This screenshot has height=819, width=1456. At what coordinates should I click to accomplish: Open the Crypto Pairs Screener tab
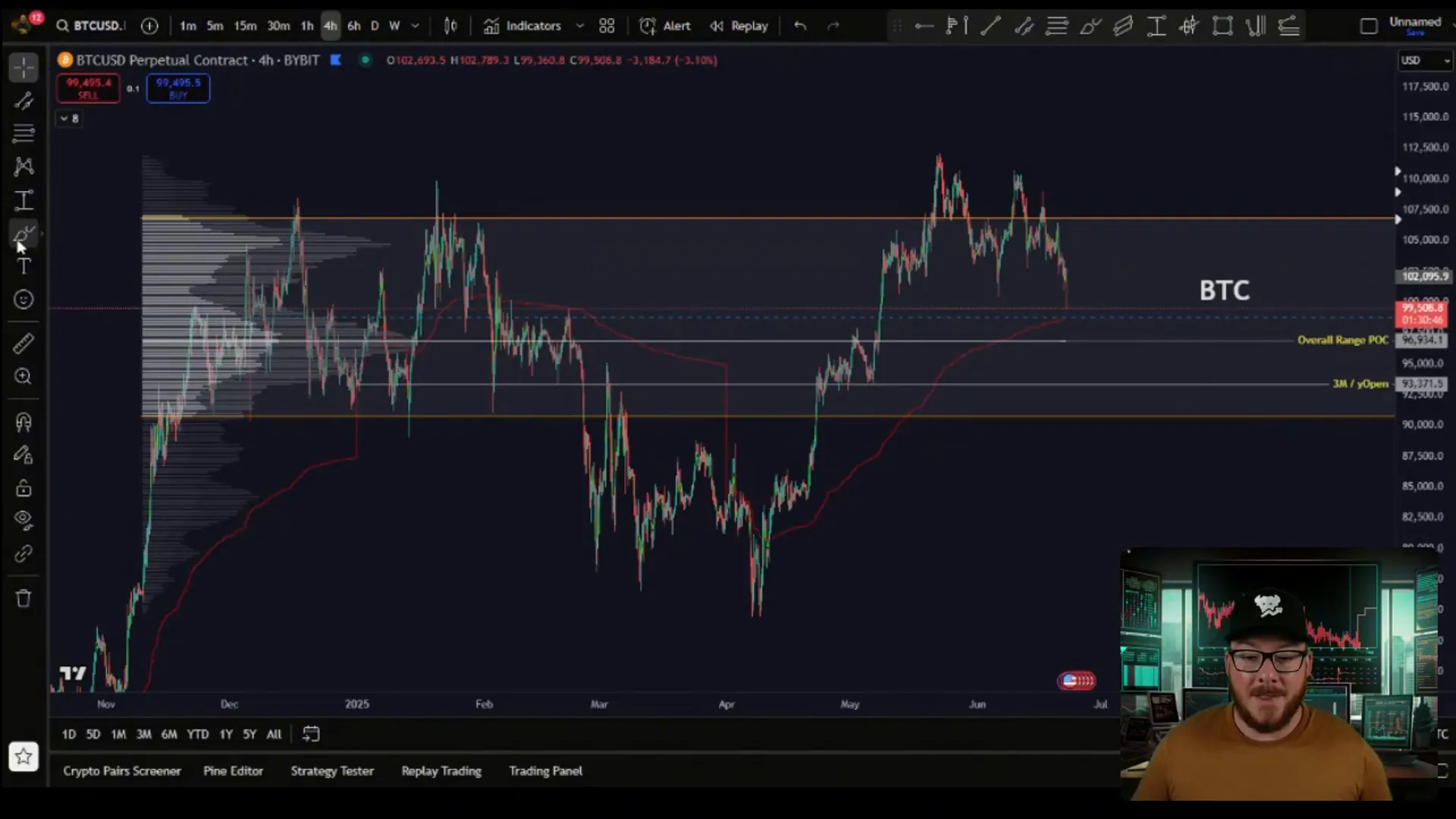tap(122, 770)
